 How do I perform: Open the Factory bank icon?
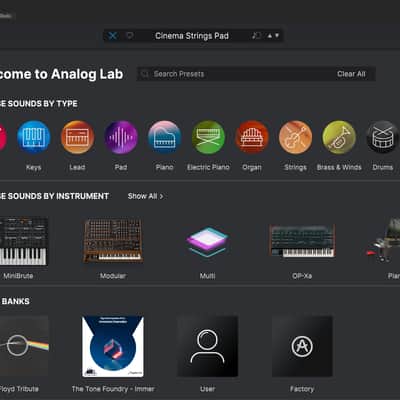pyautogui.click(x=302, y=347)
